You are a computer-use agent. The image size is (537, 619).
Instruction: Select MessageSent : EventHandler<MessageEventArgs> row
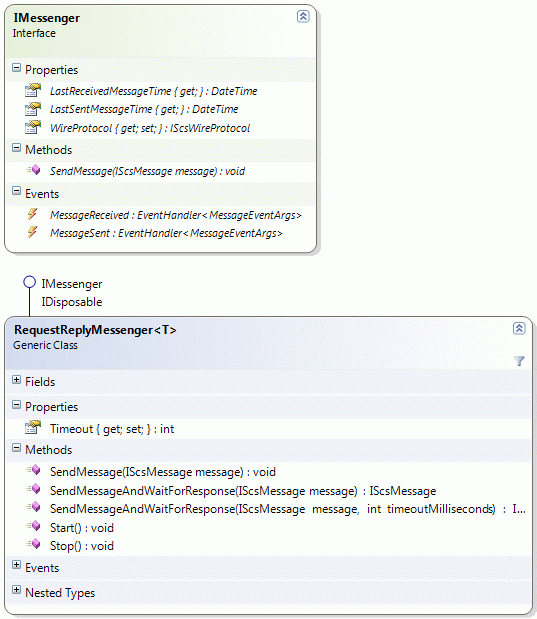166,233
